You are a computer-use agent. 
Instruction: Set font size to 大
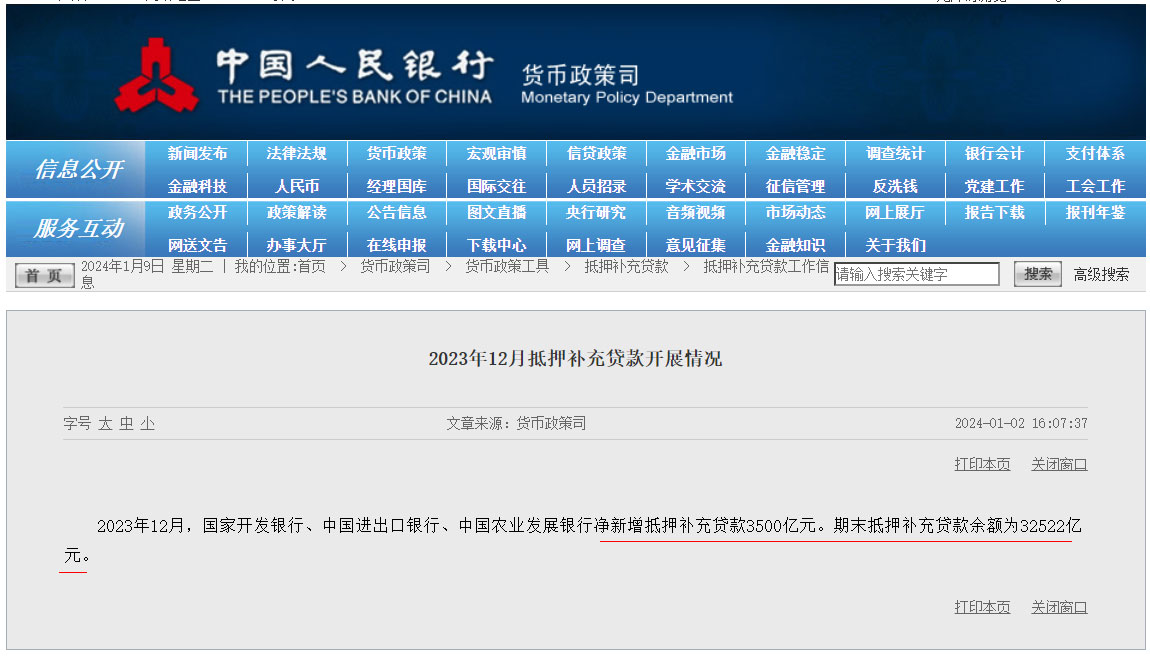tap(106, 423)
